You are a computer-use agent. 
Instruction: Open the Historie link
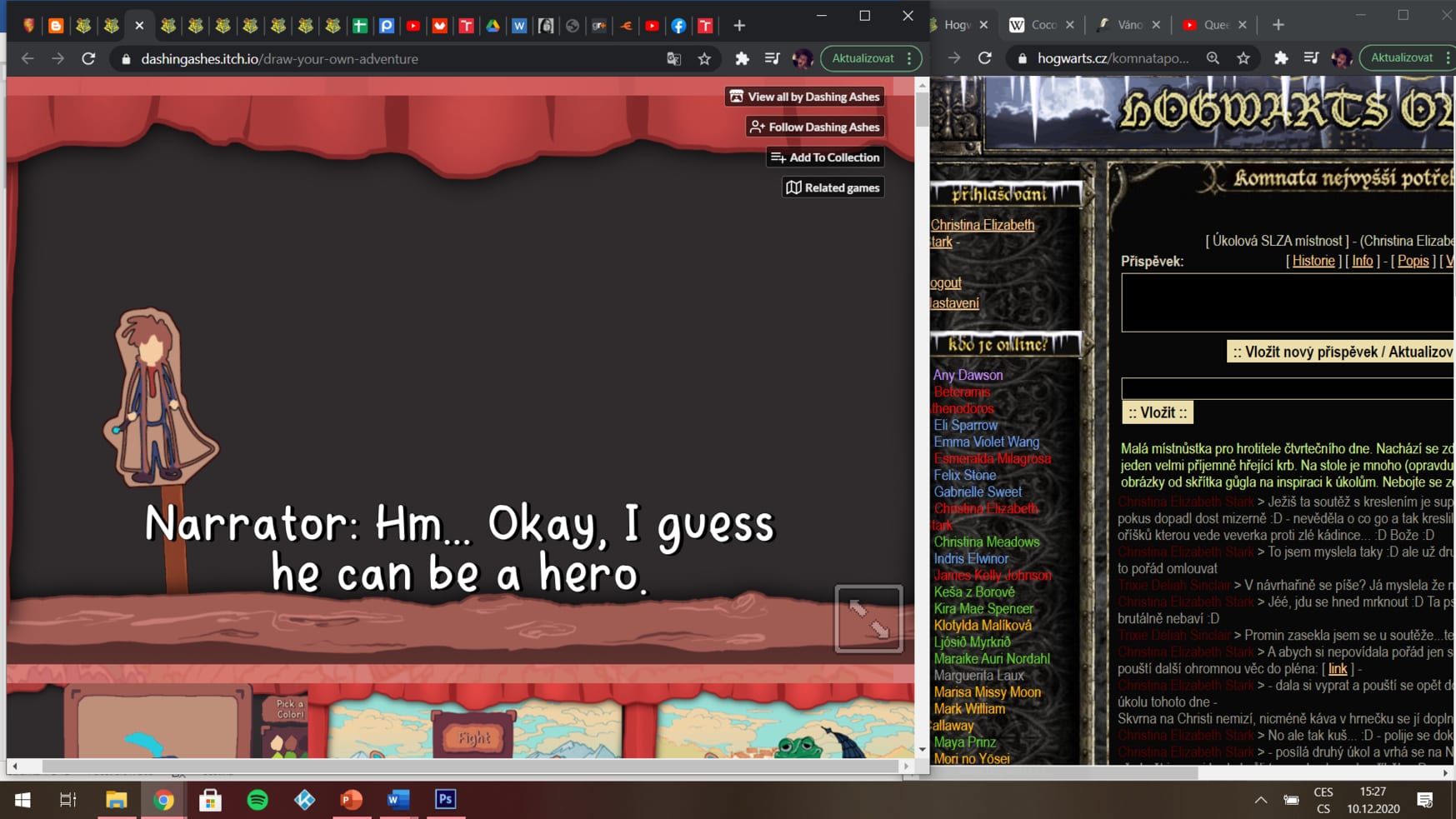click(x=1313, y=261)
